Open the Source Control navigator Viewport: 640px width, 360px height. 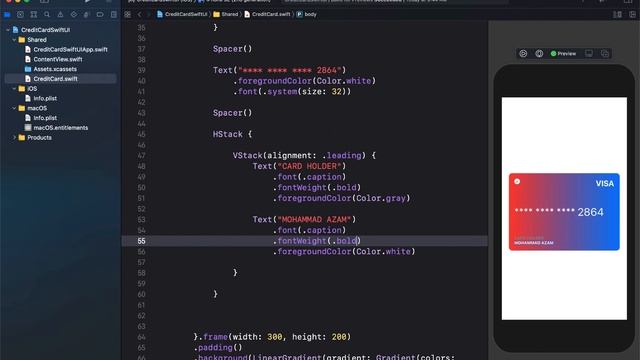[20, 15]
